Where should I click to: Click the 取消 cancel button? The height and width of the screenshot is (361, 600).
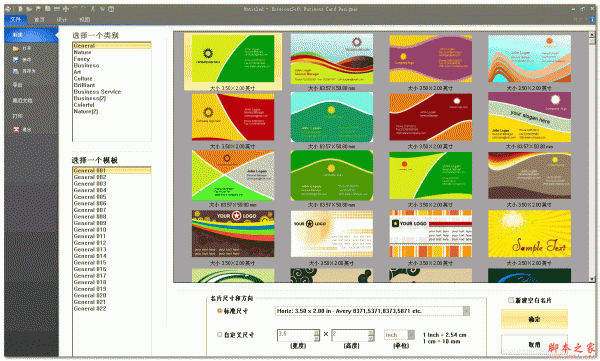click(534, 344)
